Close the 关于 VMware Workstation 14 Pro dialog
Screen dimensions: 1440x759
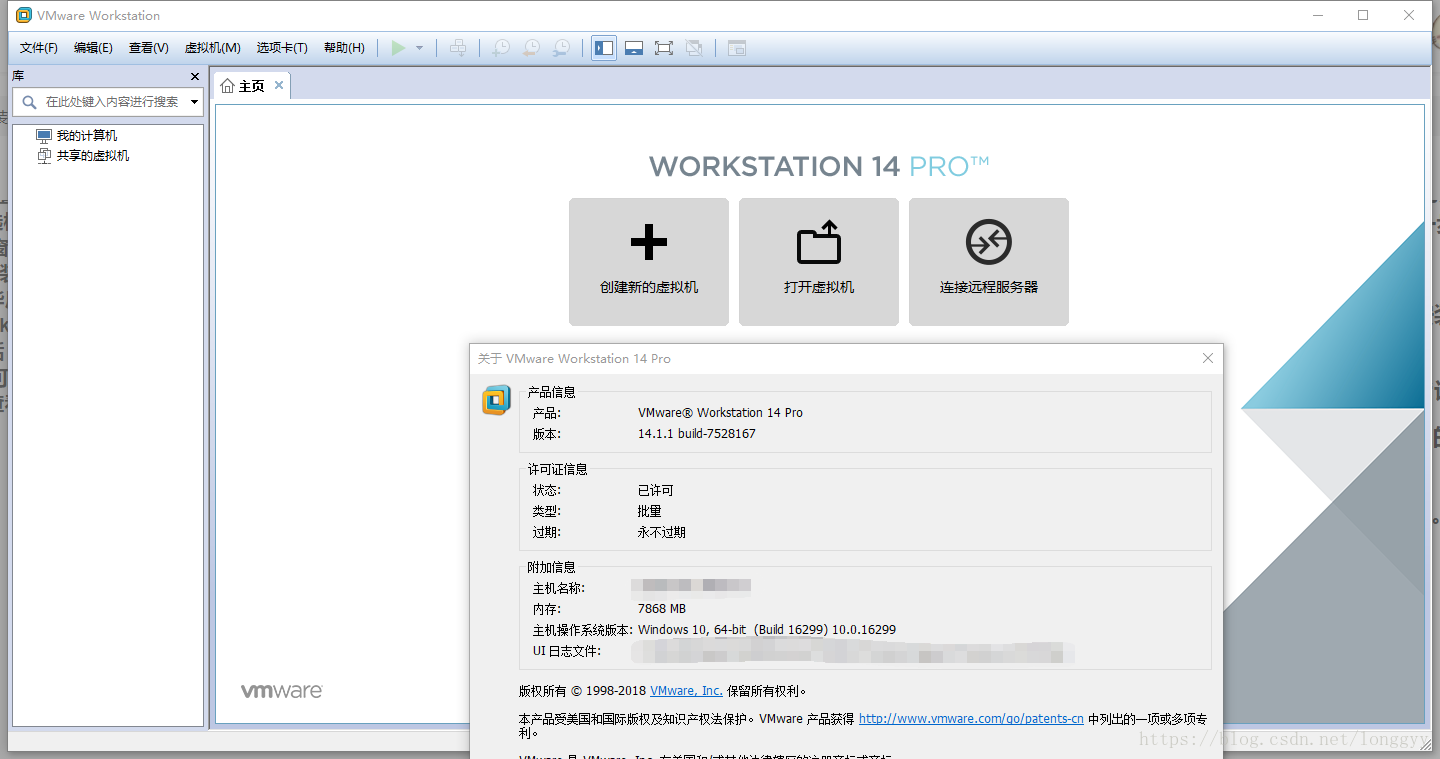(x=1208, y=358)
